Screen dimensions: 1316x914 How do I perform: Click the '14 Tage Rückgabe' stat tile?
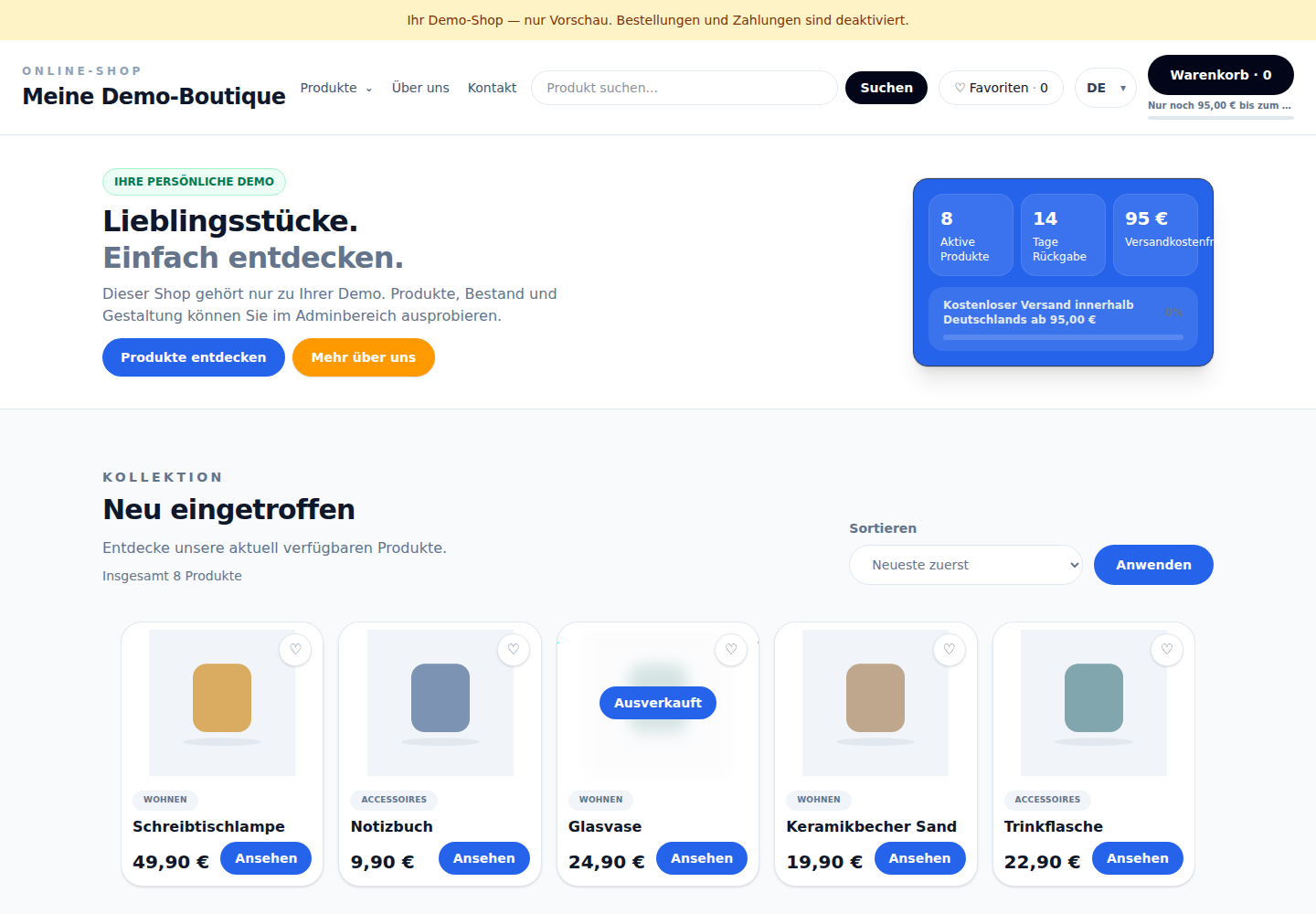click(x=1063, y=235)
